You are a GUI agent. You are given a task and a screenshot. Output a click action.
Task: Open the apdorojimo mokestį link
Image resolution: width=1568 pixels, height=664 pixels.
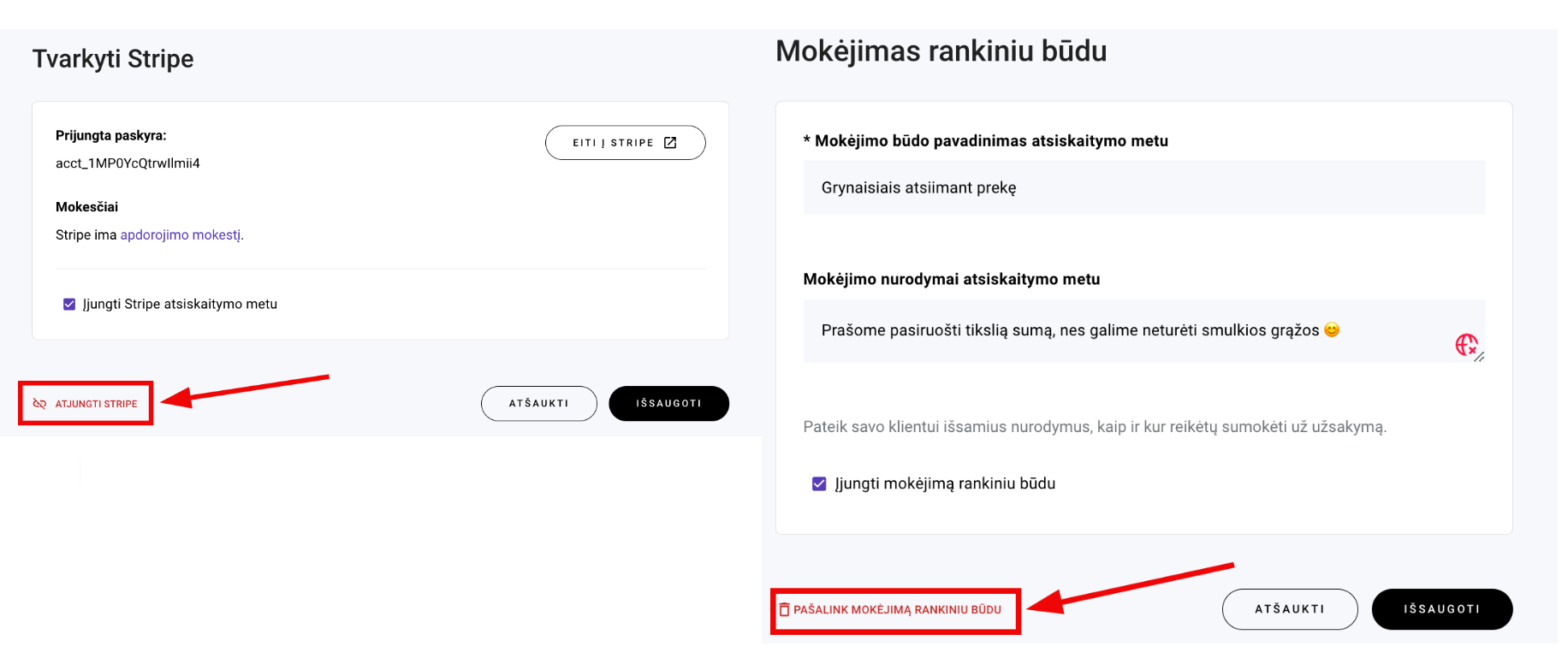point(181,234)
